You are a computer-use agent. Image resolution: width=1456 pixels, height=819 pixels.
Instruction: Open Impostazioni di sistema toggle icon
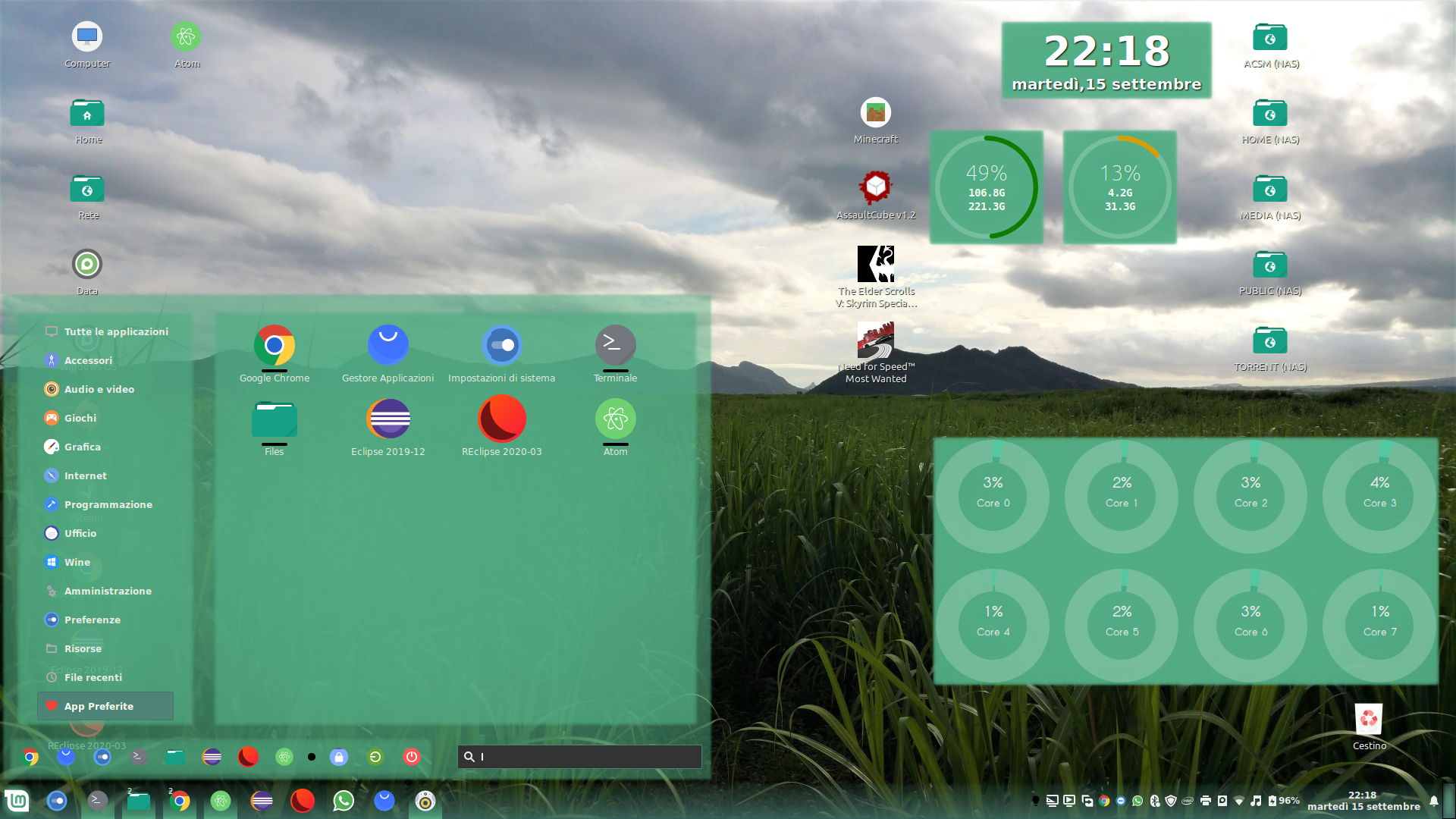501,346
